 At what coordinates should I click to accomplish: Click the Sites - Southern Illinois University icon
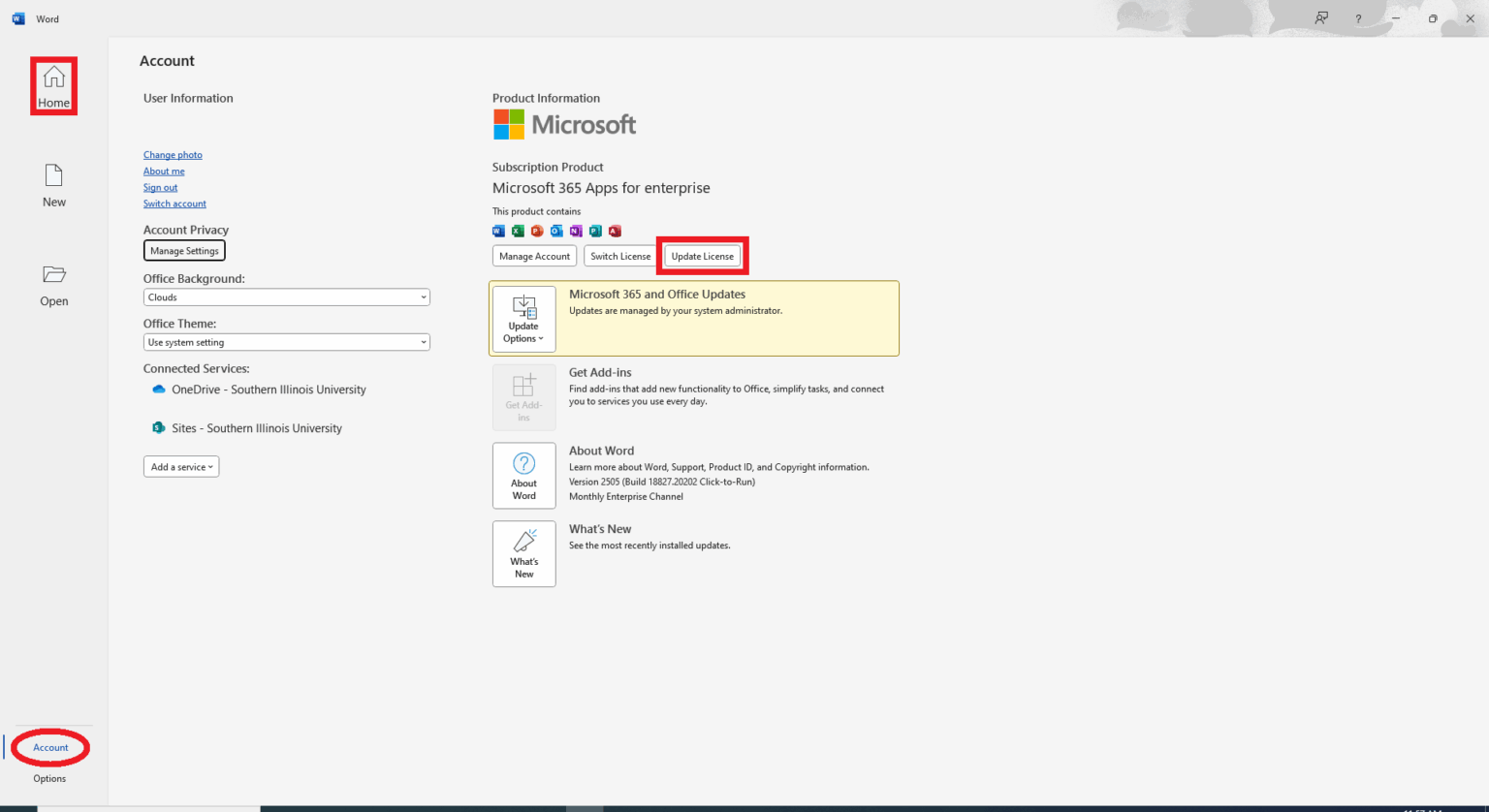pyautogui.click(x=158, y=427)
